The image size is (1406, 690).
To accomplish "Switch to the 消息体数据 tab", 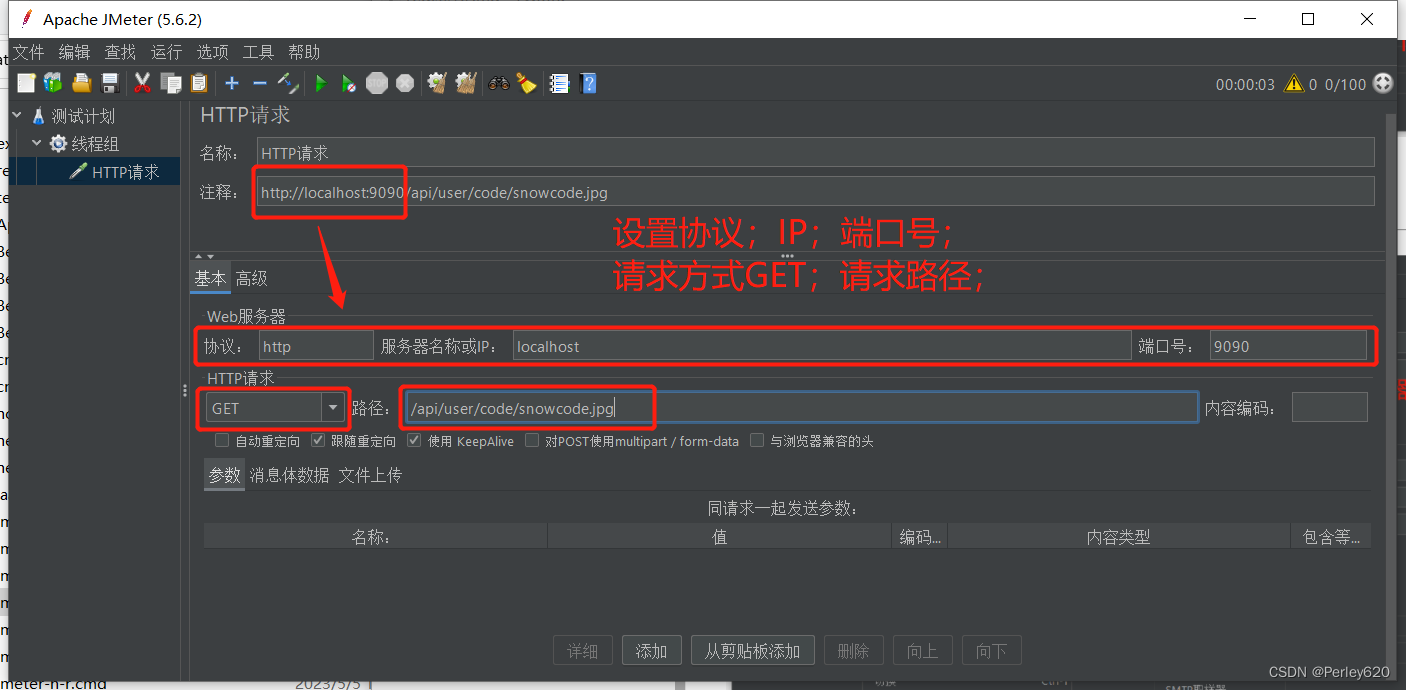I will pos(289,475).
